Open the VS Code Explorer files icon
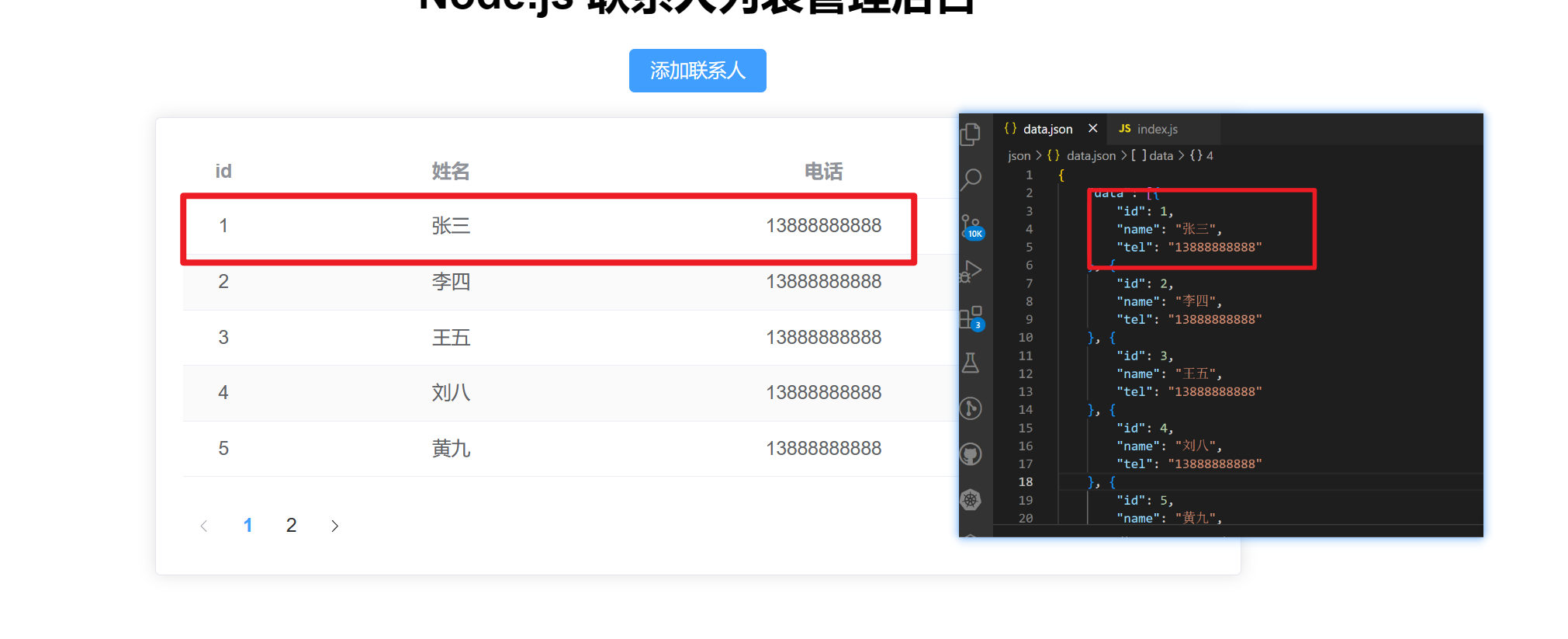This screenshot has width=1568, height=639. pos(971,134)
